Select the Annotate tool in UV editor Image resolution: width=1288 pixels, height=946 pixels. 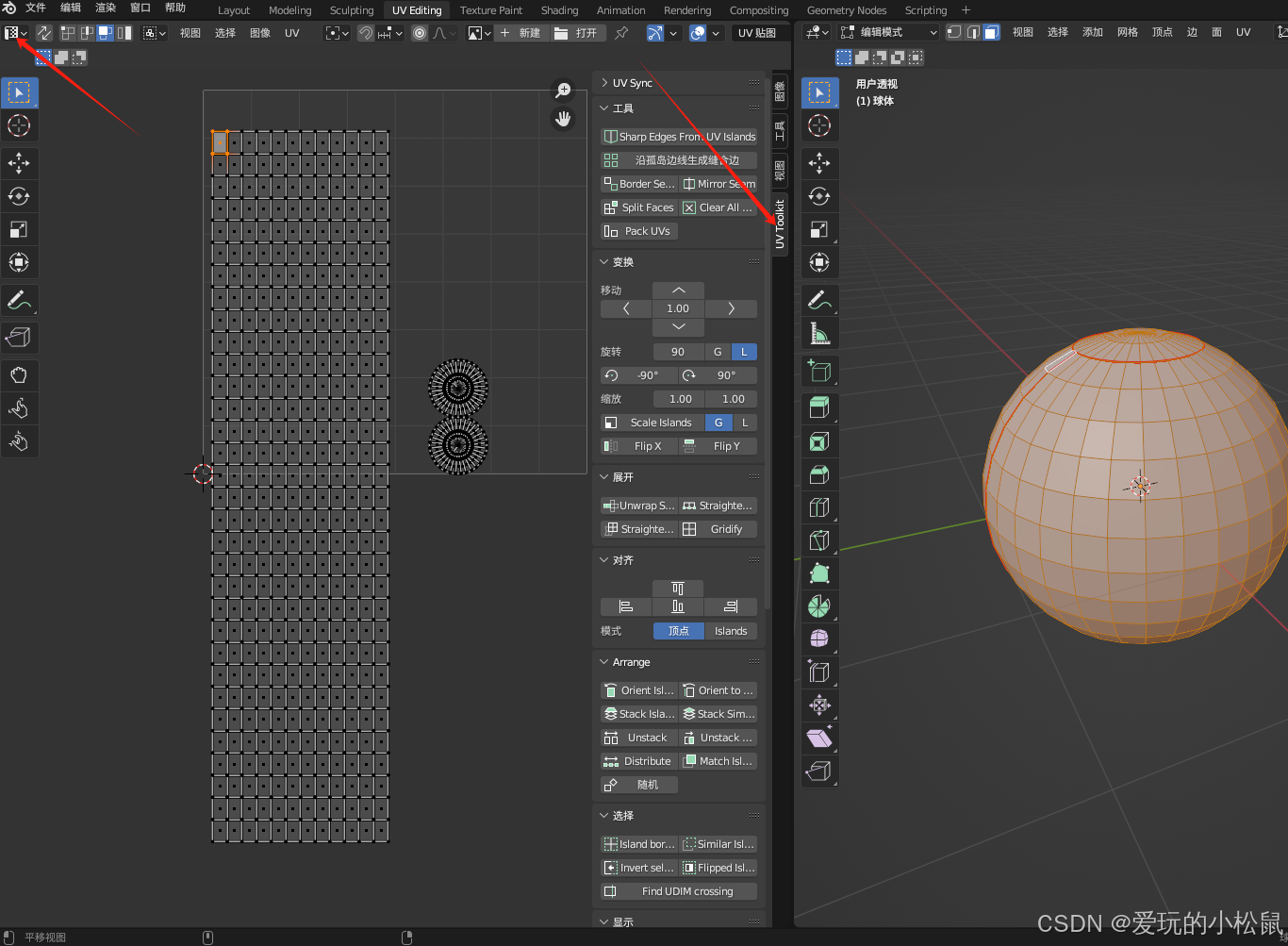[x=19, y=301]
